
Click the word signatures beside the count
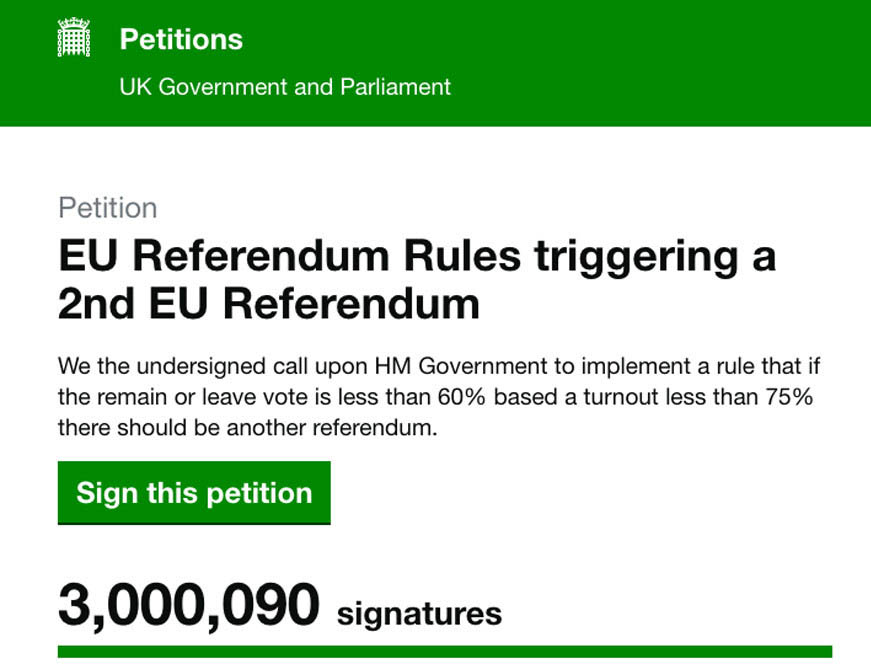(419, 614)
